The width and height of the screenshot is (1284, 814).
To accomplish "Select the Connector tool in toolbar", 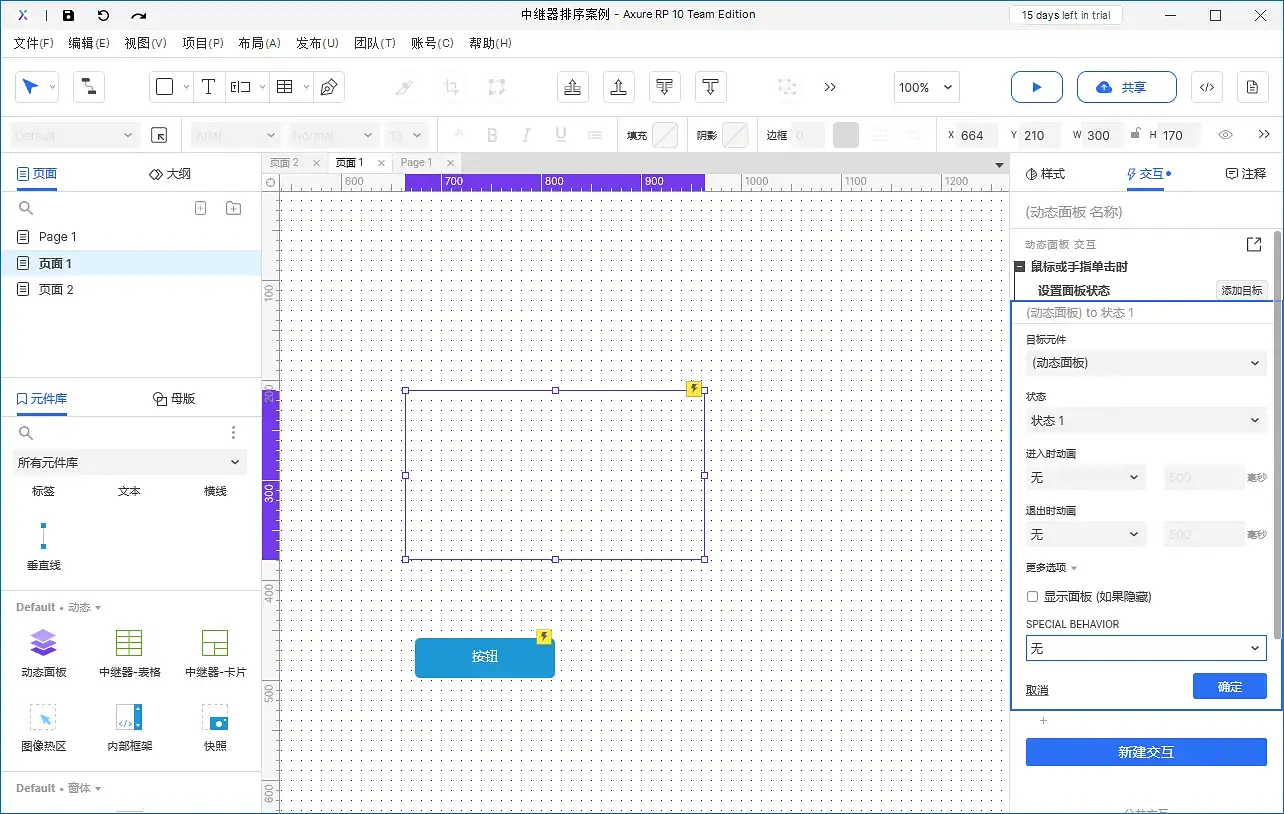I will pos(89,87).
